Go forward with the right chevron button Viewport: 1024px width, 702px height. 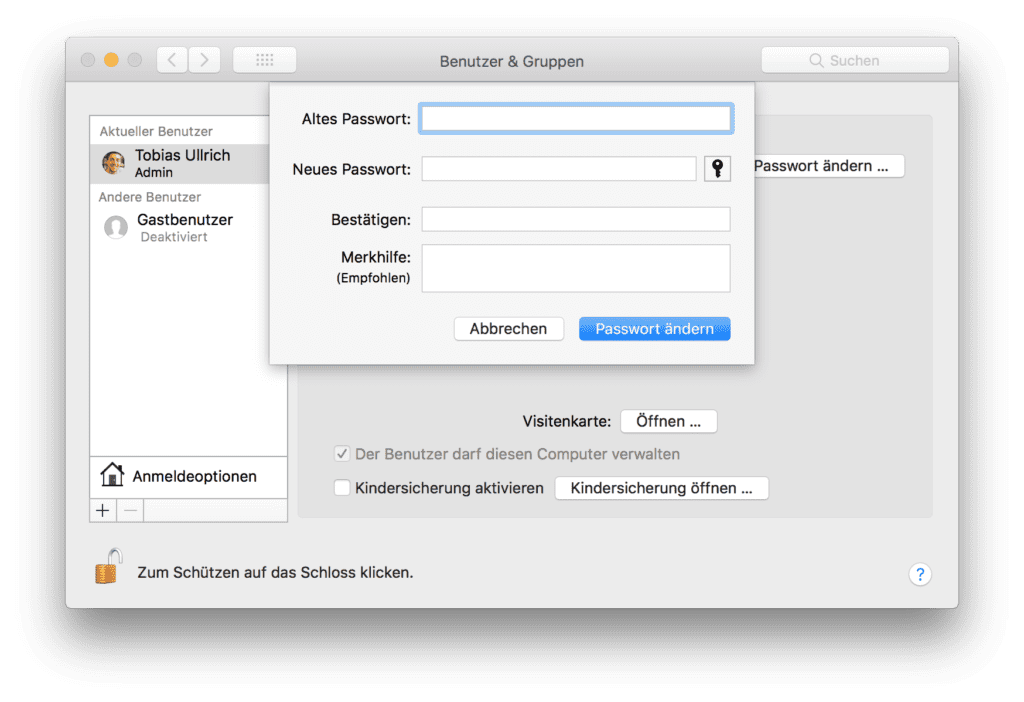click(204, 60)
